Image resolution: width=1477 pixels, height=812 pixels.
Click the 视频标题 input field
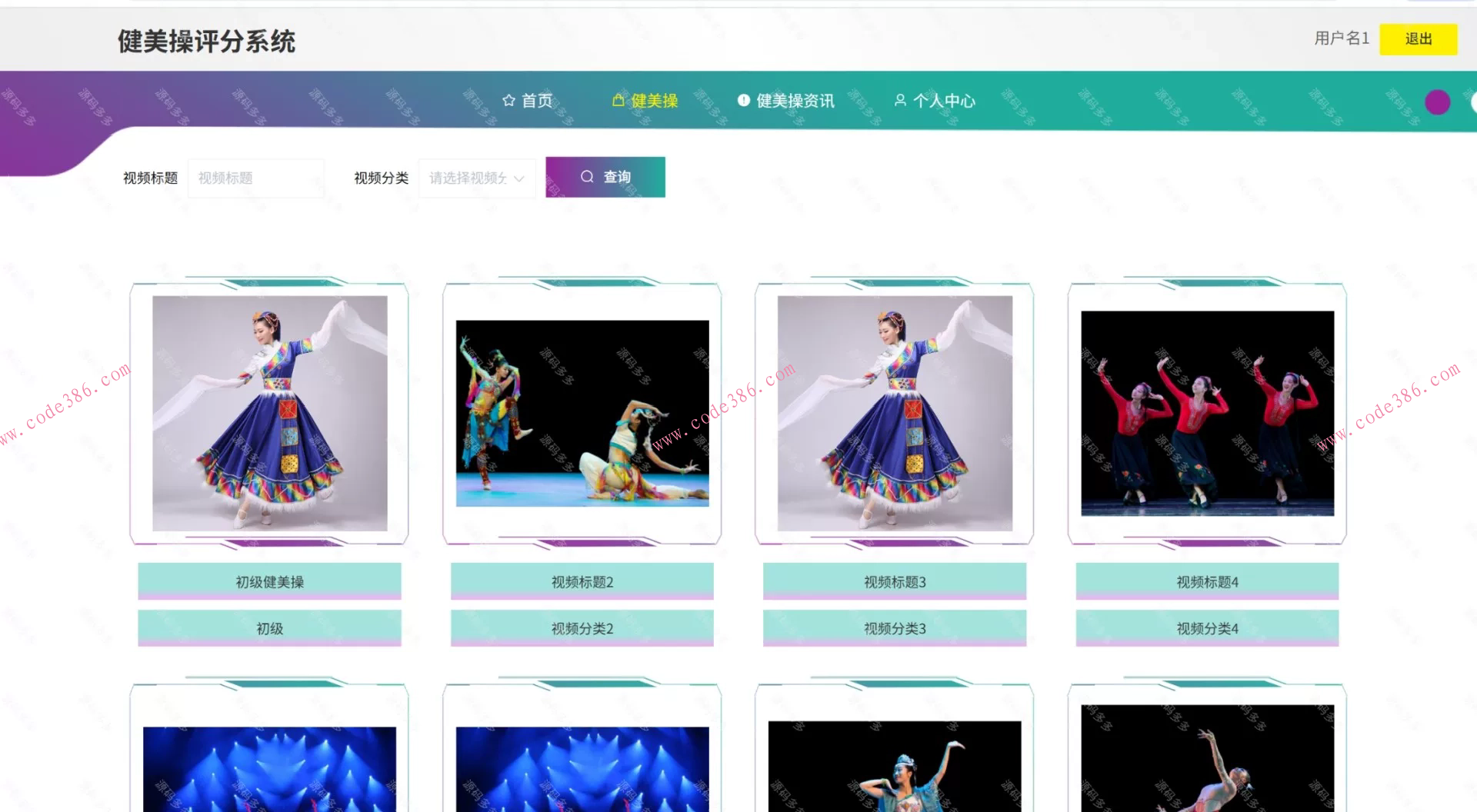255,178
